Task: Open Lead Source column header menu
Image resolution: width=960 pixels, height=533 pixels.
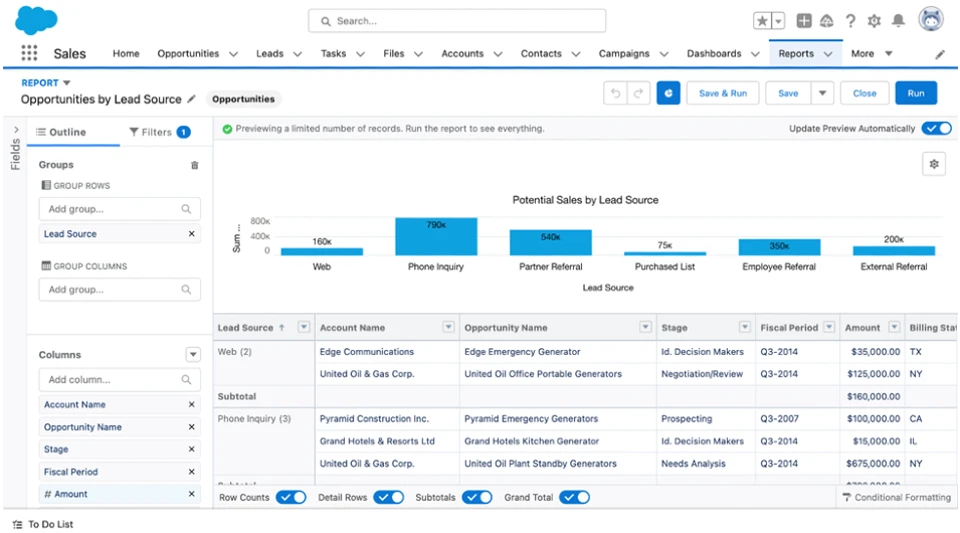Action: (x=304, y=327)
